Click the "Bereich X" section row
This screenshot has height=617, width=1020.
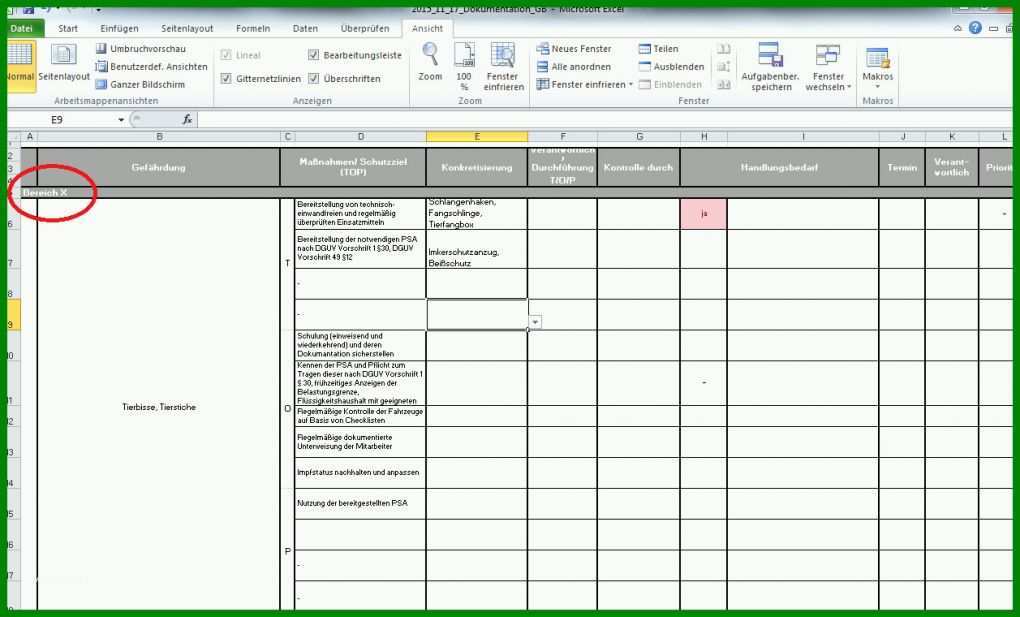coord(517,193)
